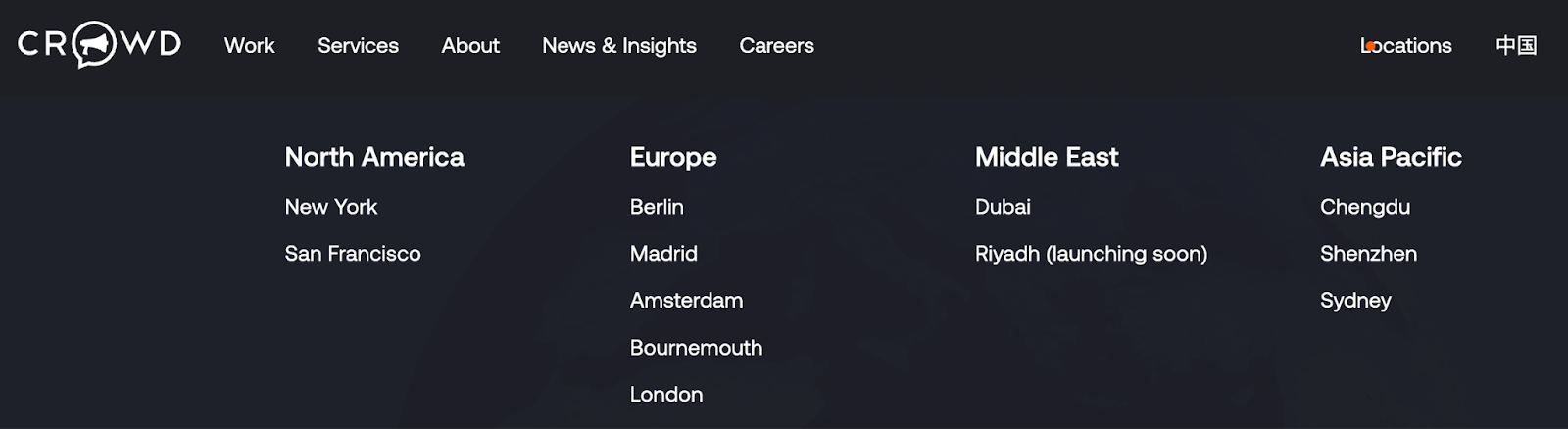The image size is (1568, 429).
Task: Select Amsterdam from Europe list
Action: pyautogui.click(x=686, y=301)
